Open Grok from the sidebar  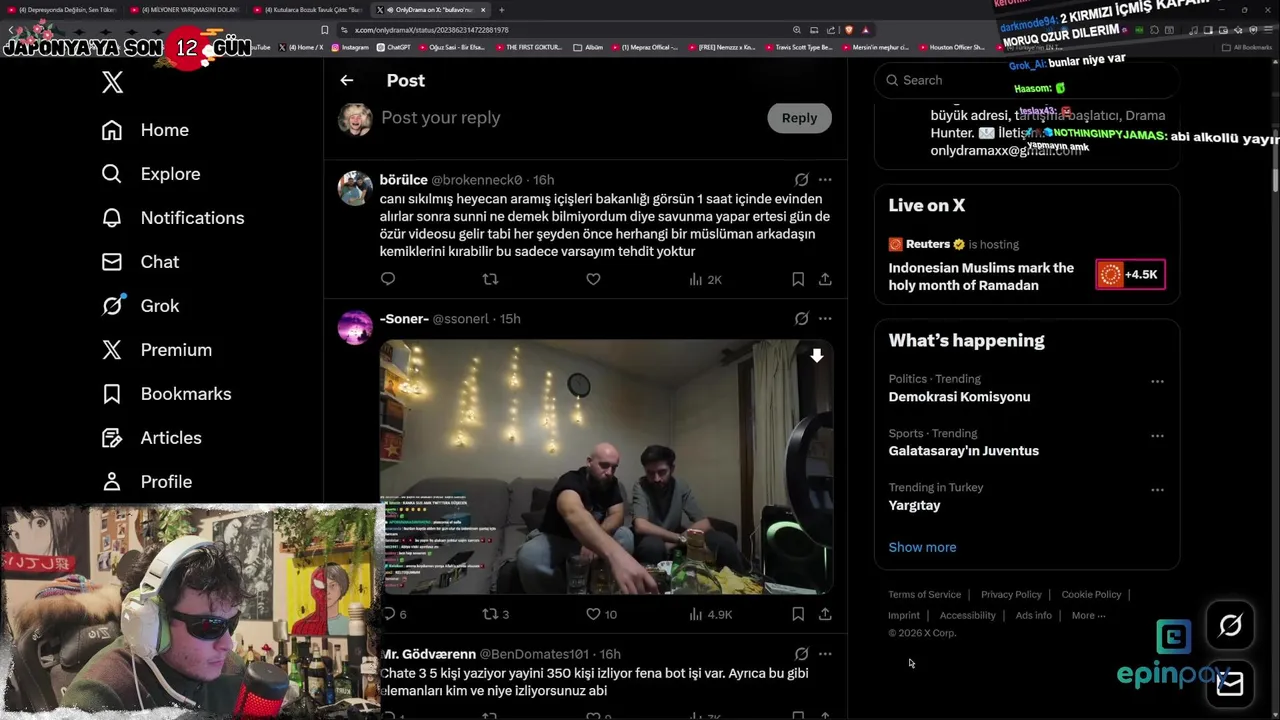pyautogui.click(x=140, y=306)
